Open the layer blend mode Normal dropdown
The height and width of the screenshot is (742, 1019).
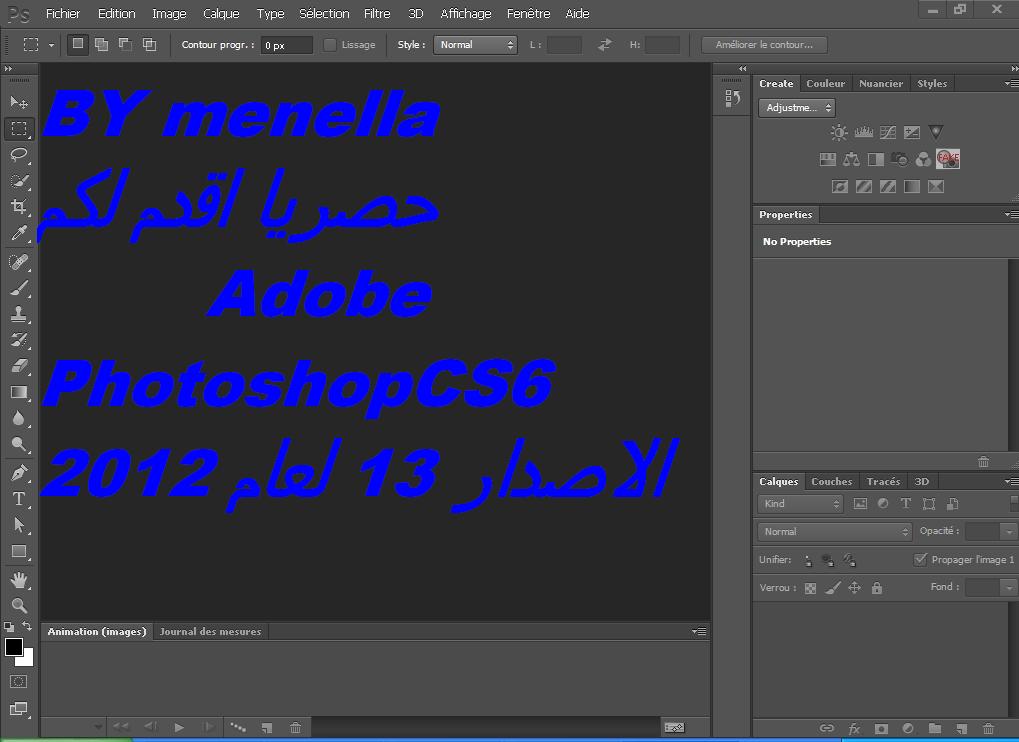pyautogui.click(x=834, y=531)
